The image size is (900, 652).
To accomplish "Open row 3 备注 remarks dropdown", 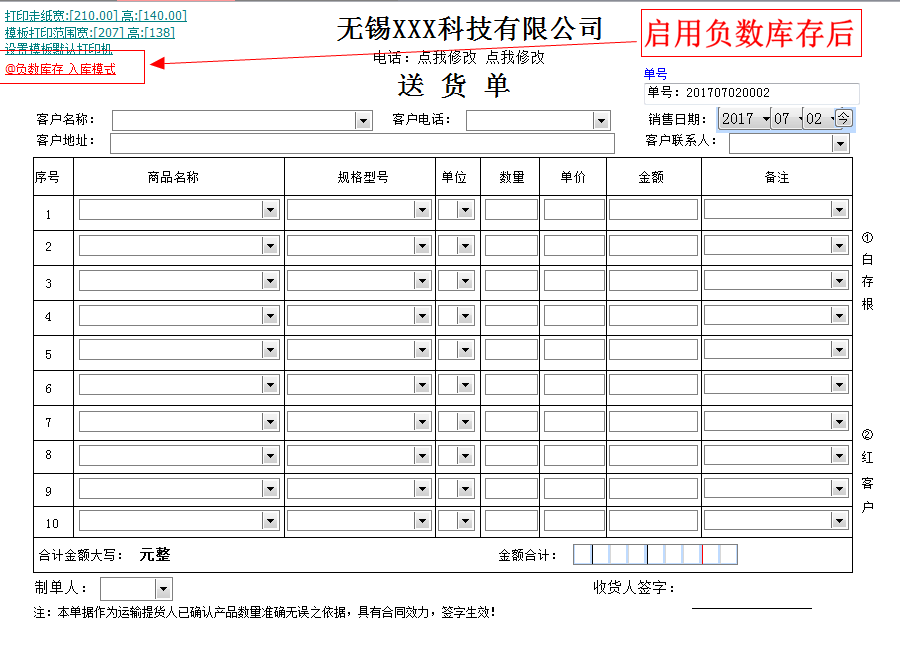I will pos(838,280).
